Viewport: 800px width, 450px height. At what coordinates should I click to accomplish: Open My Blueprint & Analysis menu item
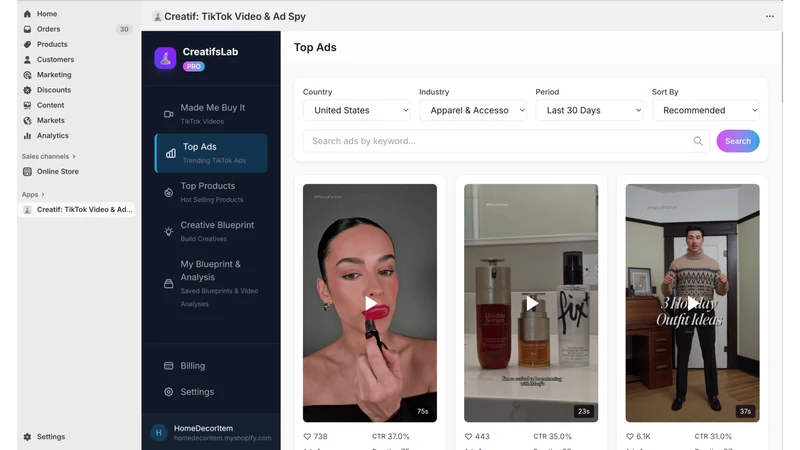[x=211, y=284]
